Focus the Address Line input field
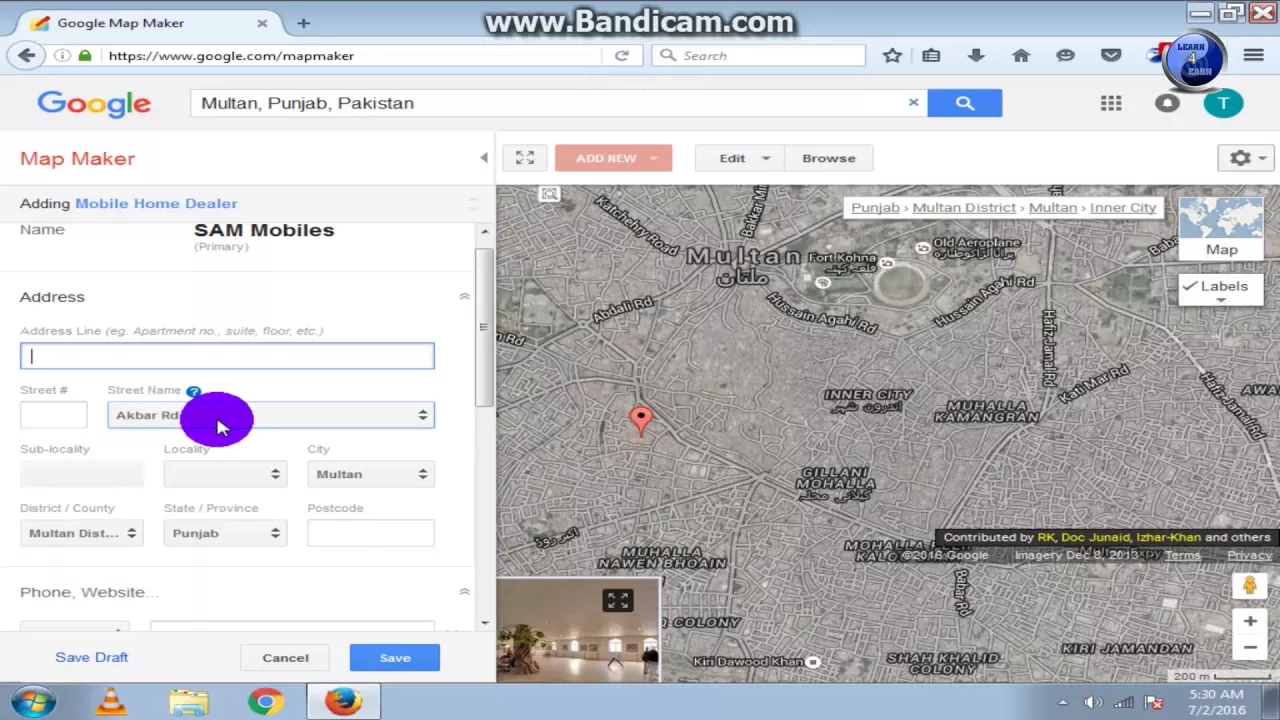This screenshot has width=1280, height=720. (227, 356)
